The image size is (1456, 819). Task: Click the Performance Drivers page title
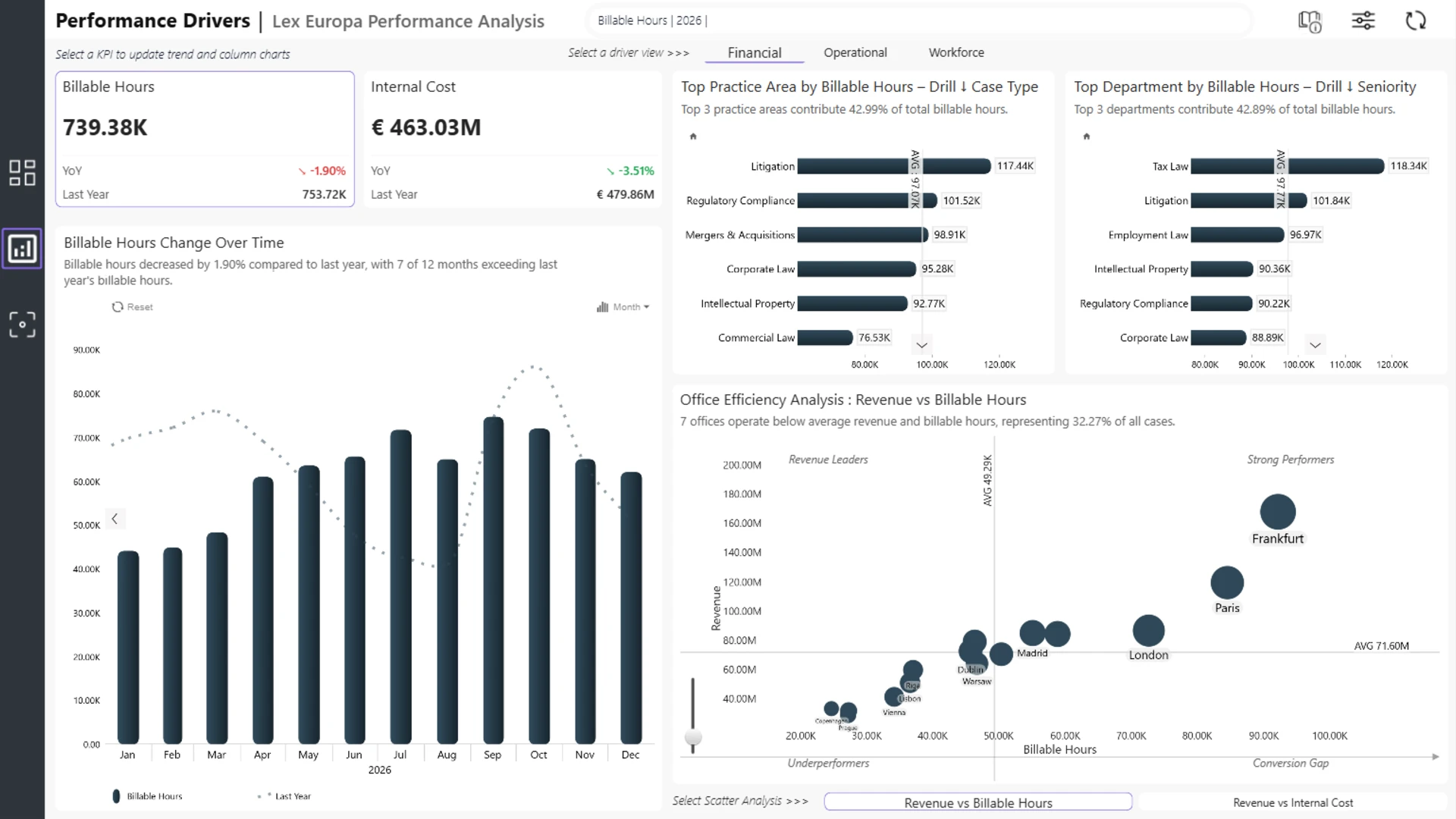click(x=152, y=20)
